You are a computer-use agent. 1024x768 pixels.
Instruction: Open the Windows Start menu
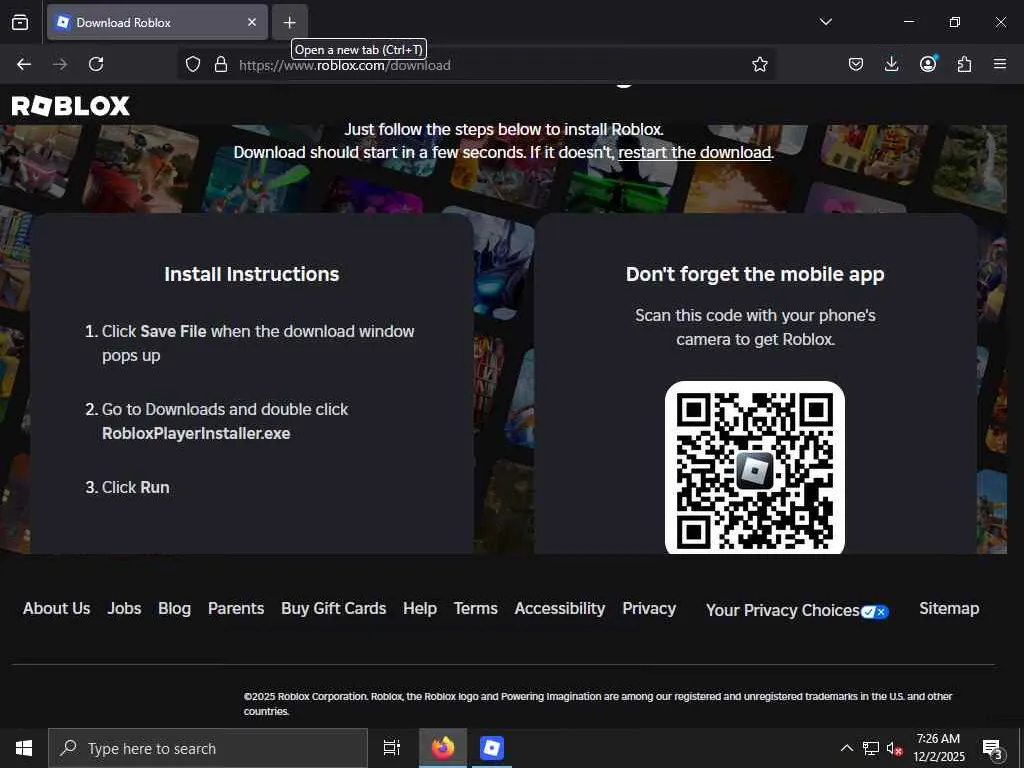pyautogui.click(x=24, y=748)
